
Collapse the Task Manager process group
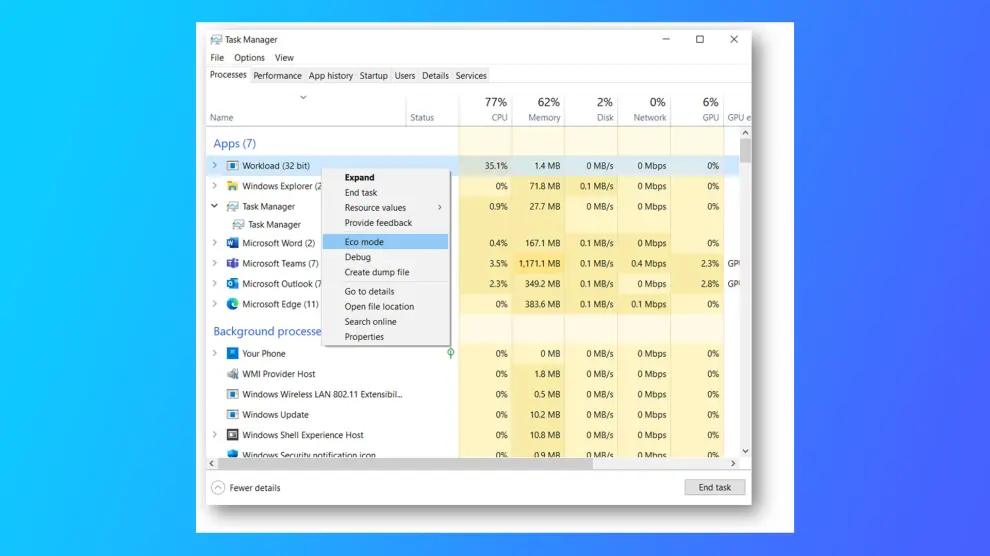point(214,207)
